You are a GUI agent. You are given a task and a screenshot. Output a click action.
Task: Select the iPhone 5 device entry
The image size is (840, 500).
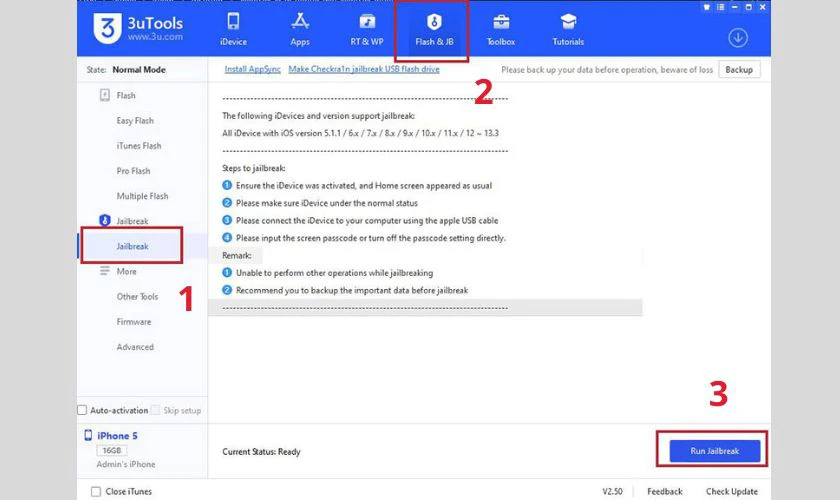pos(111,436)
